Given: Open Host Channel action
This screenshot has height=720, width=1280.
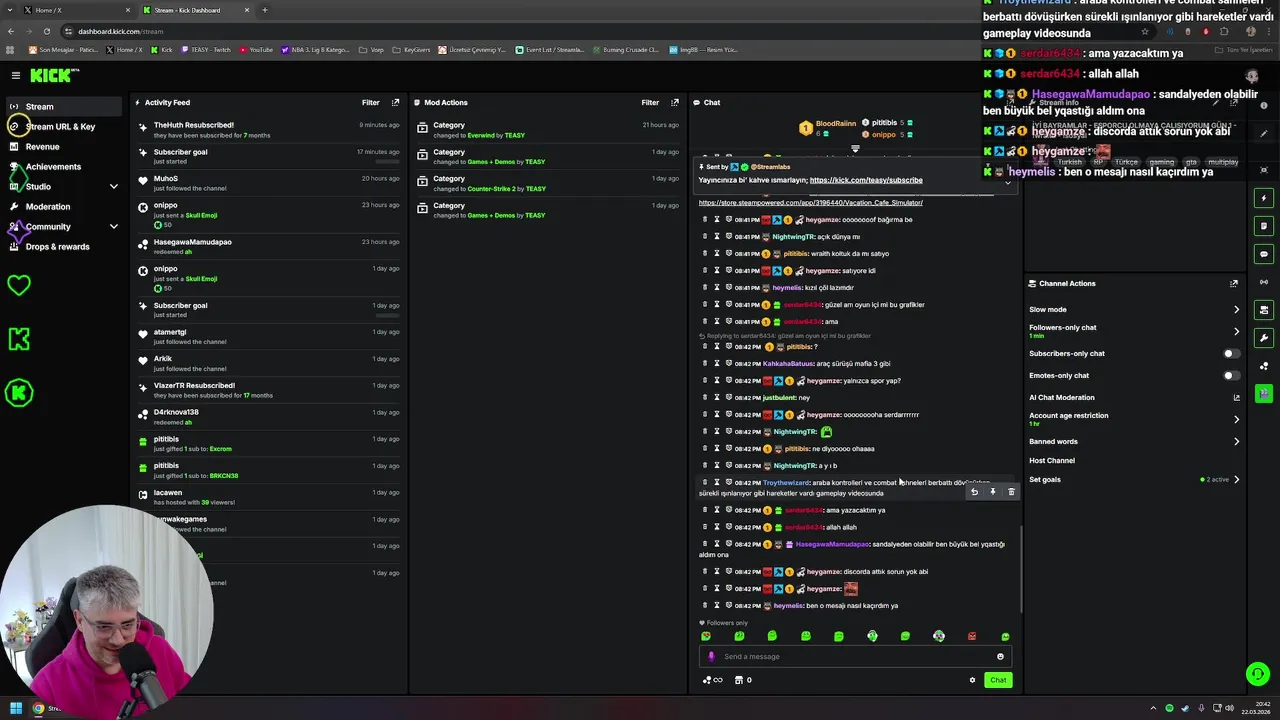Looking at the screenshot, I should point(1052,460).
